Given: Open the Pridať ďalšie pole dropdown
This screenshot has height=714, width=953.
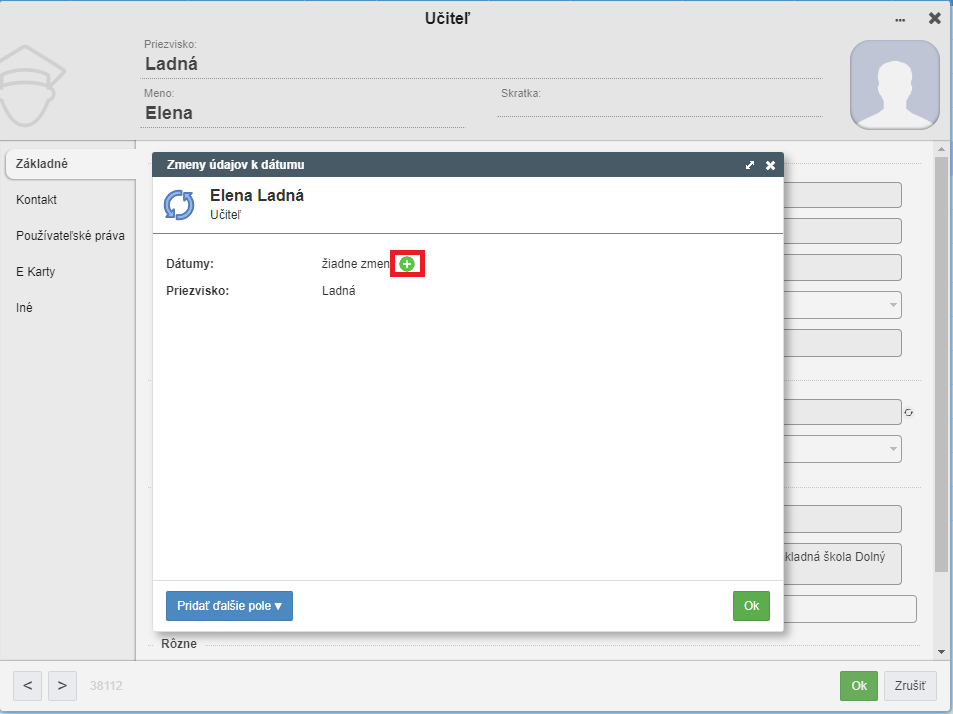Looking at the screenshot, I should click(229, 606).
